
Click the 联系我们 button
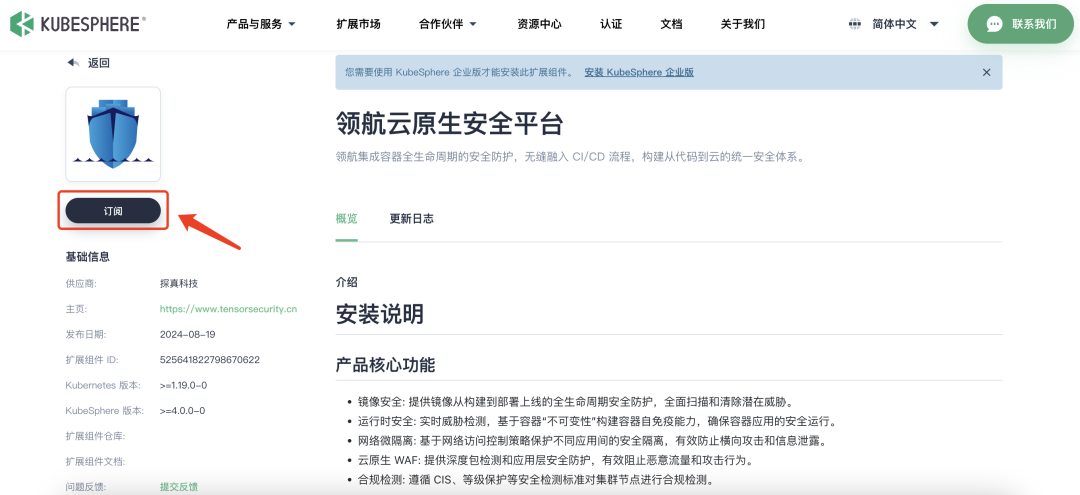pos(1020,24)
